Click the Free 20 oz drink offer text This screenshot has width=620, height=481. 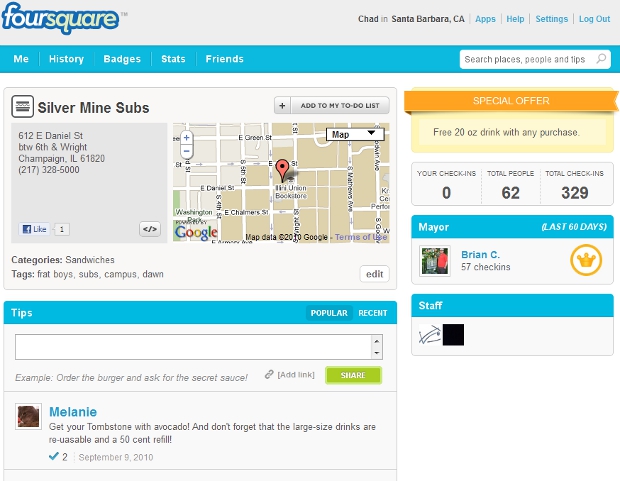(506, 132)
